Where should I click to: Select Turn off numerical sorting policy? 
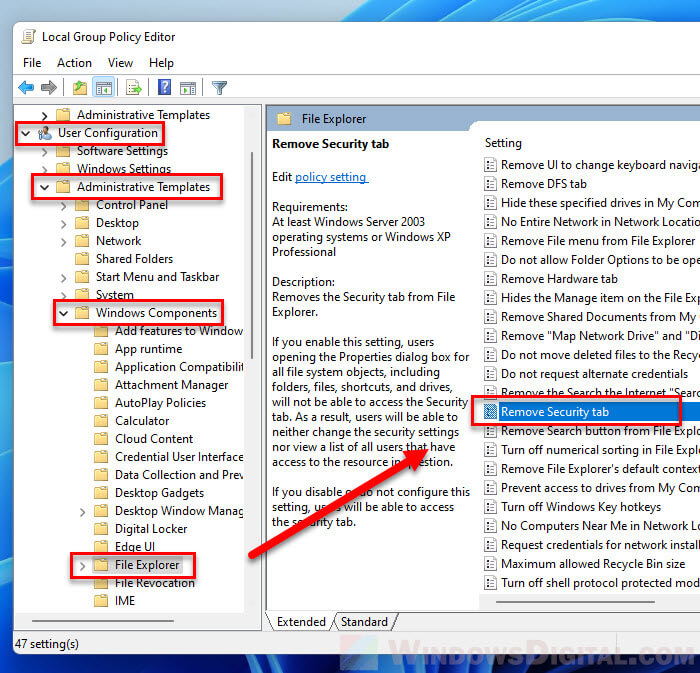(592, 450)
